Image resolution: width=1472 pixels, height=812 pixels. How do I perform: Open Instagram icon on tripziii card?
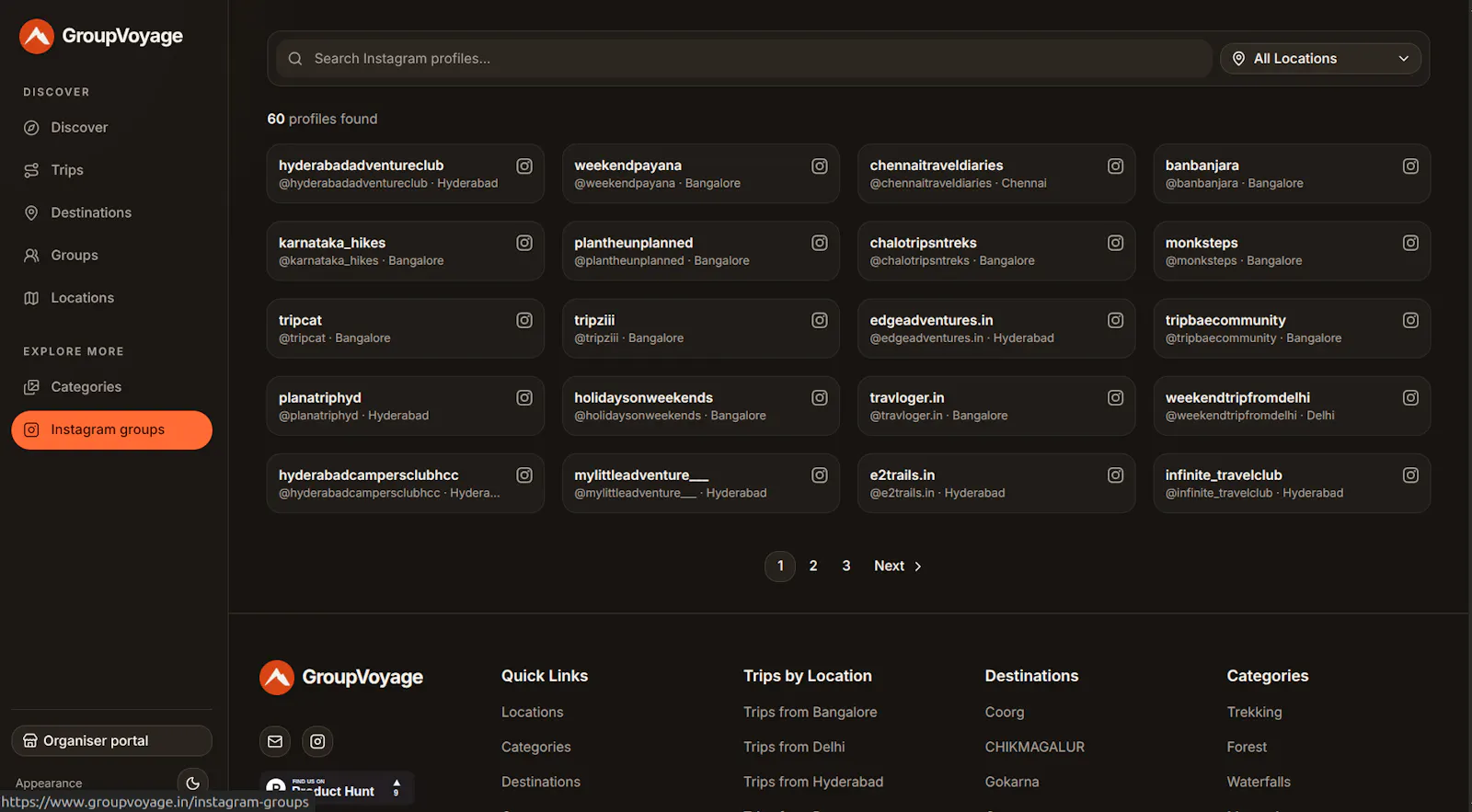pos(820,320)
